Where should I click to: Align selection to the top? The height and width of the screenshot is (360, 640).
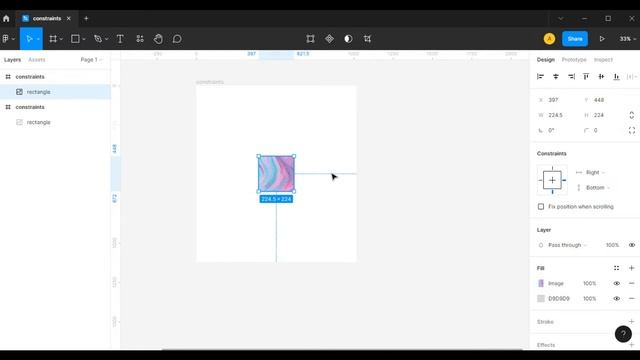click(586, 76)
